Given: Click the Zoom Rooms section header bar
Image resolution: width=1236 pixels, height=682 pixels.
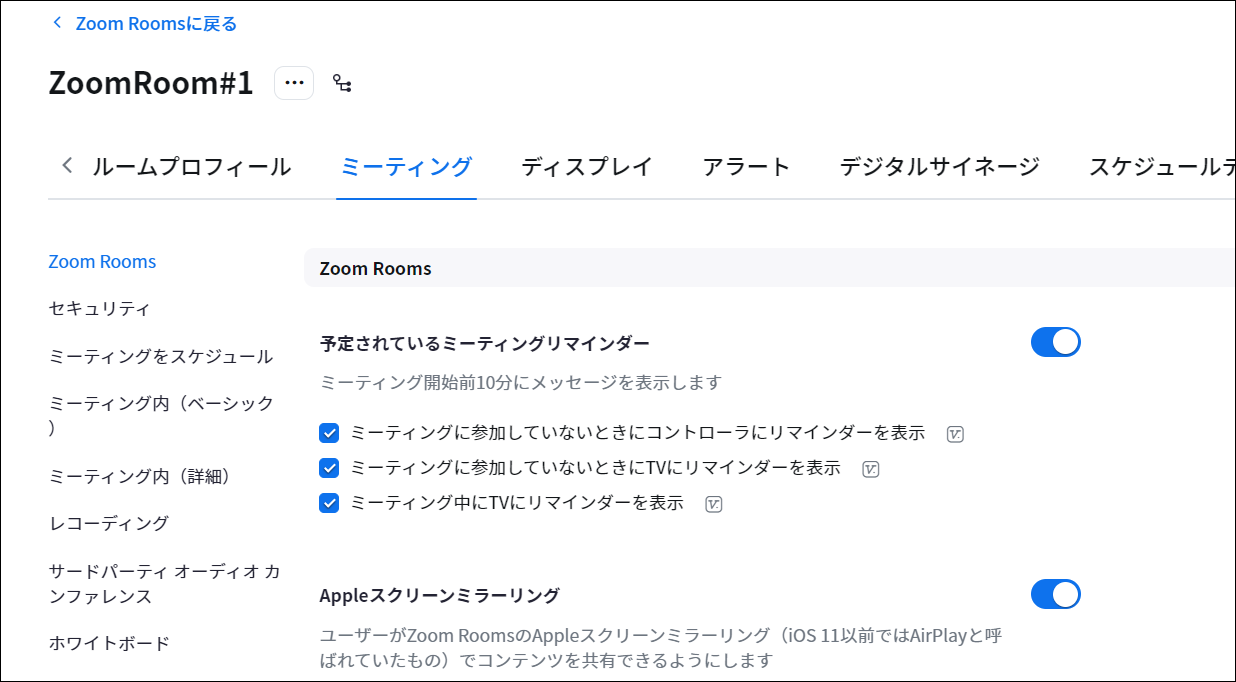Looking at the screenshot, I should (x=770, y=268).
